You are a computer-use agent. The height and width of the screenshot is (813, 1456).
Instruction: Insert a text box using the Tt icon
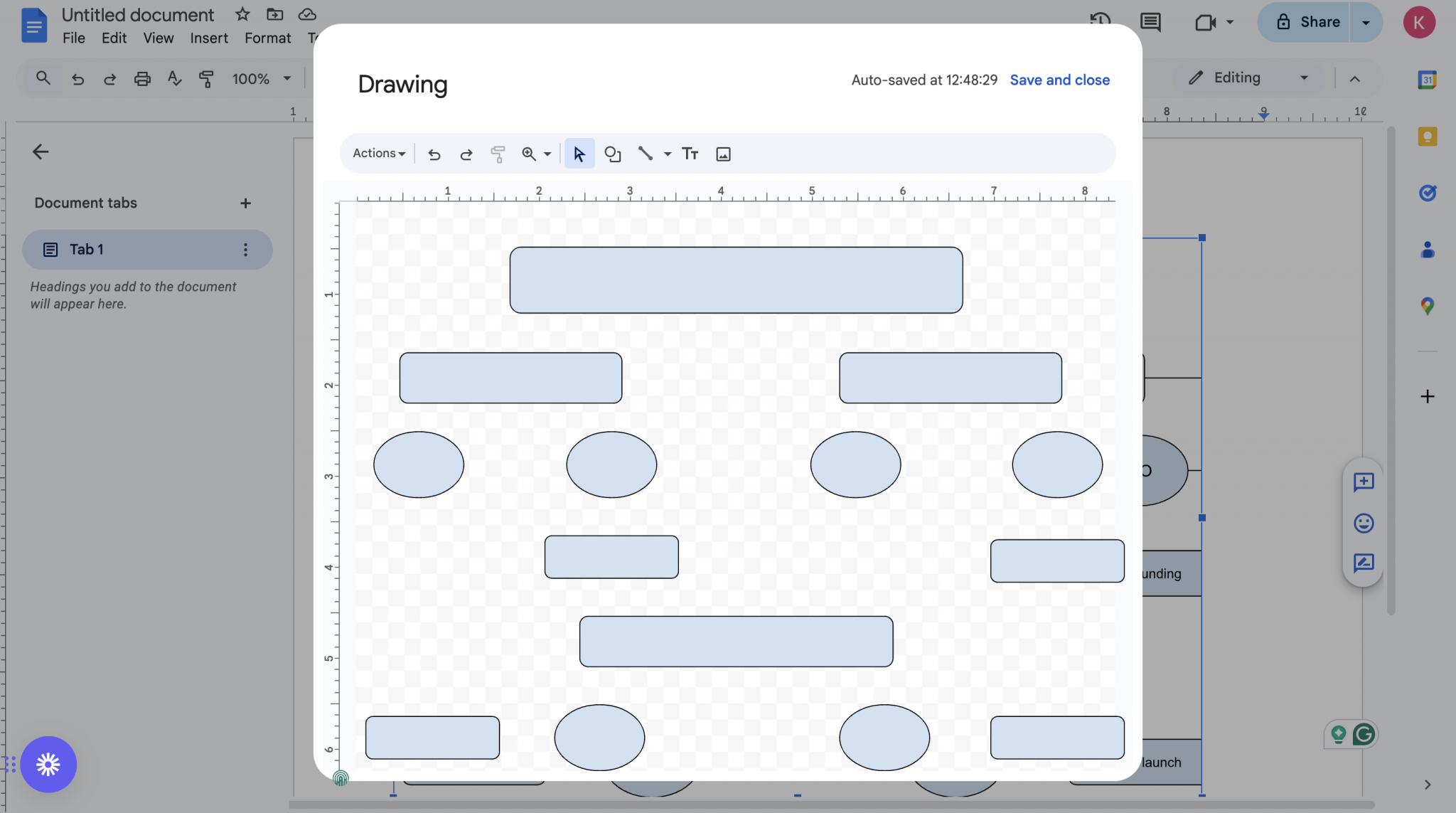click(689, 153)
